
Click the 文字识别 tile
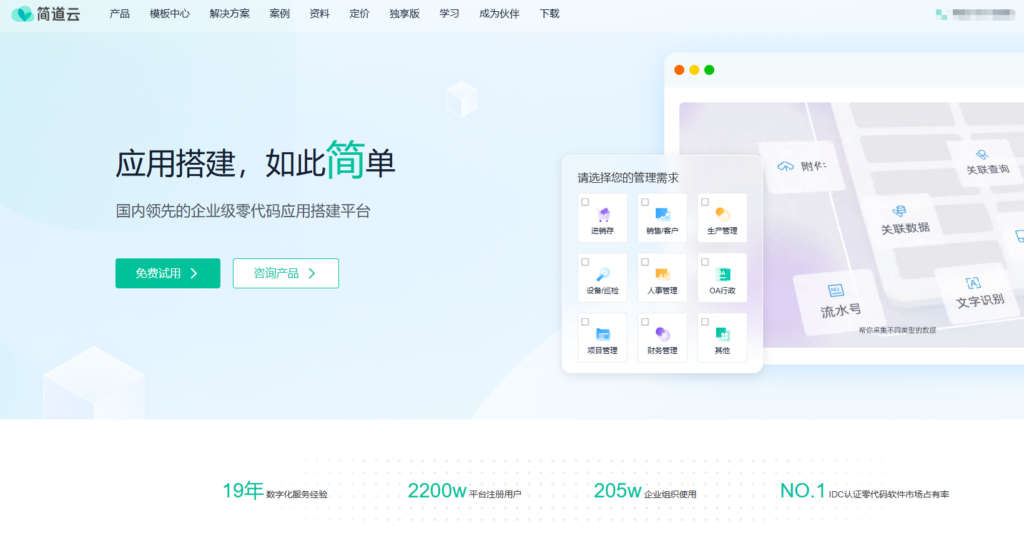978,293
